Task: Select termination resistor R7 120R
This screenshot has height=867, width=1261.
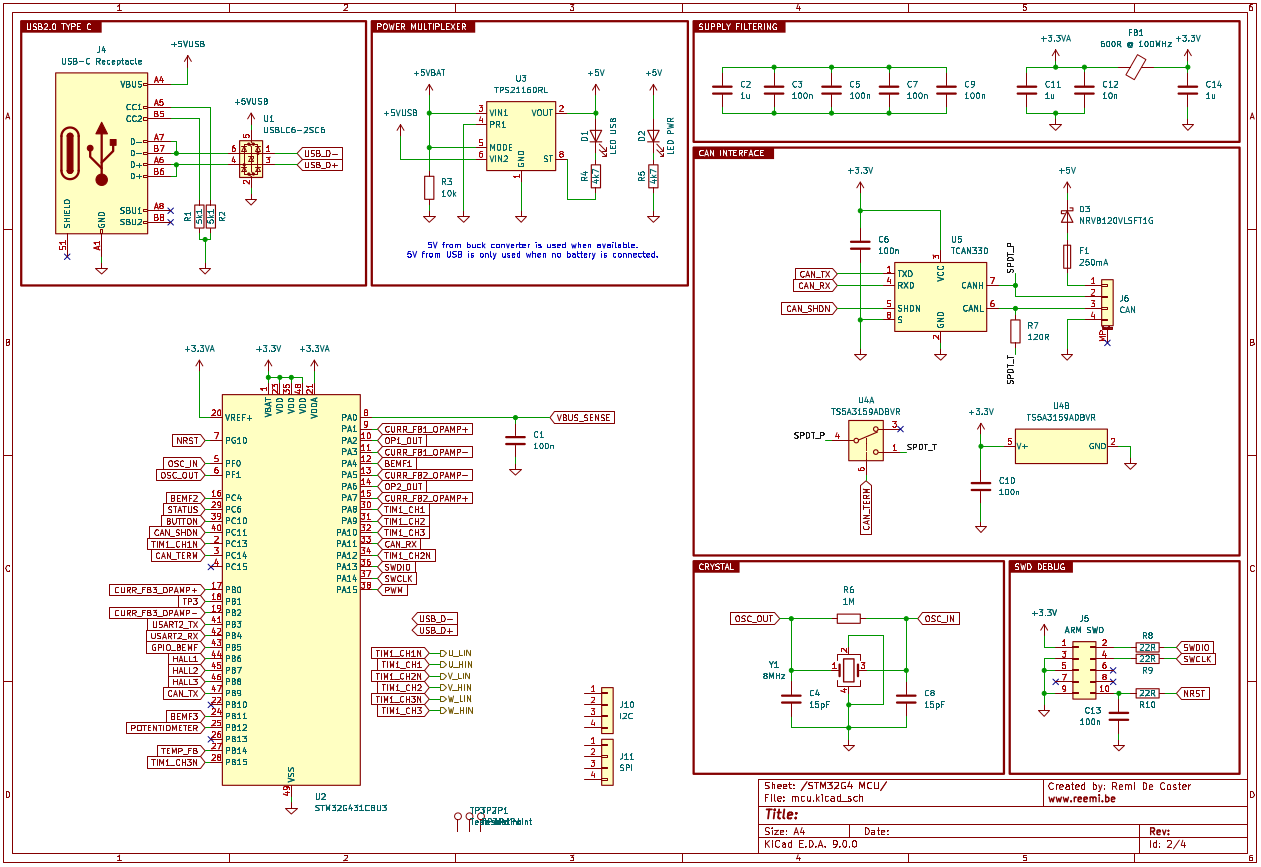Action: [1016, 331]
